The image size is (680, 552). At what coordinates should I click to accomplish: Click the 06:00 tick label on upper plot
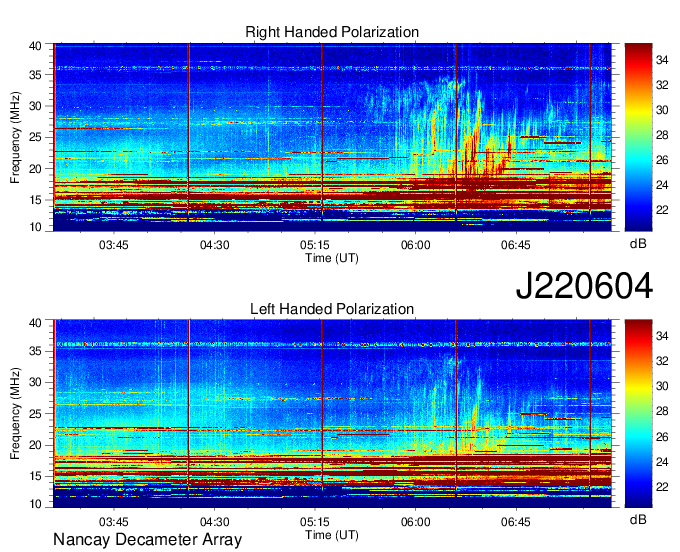pos(415,245)
